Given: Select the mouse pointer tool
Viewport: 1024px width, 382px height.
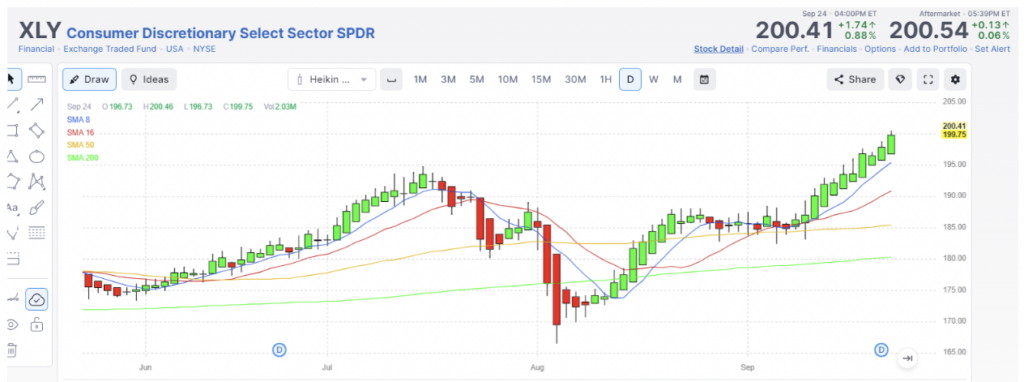Looking at the screenshot, I should tap(11, 79).
